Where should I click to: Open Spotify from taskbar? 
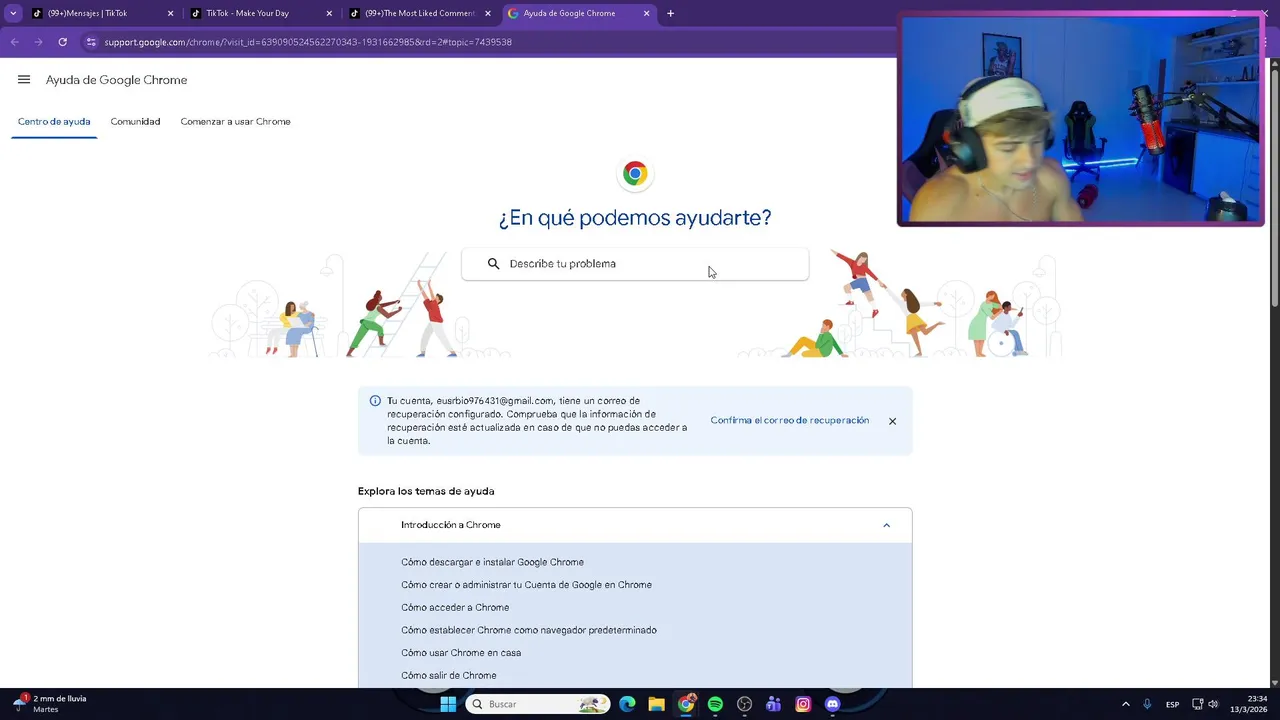coord(715,704)
